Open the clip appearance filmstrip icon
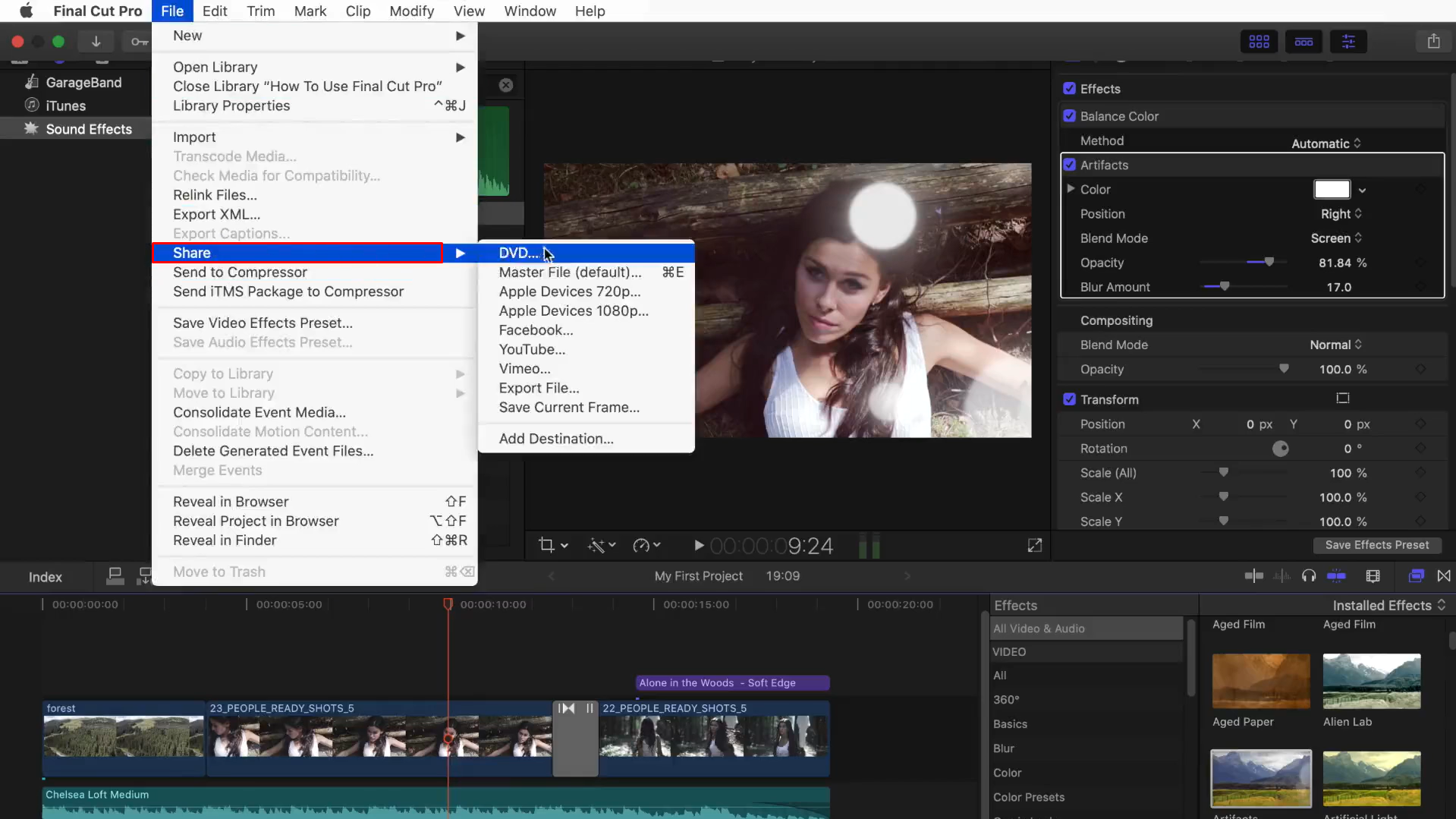1456x819 pixels. (x=1373, y=576)
